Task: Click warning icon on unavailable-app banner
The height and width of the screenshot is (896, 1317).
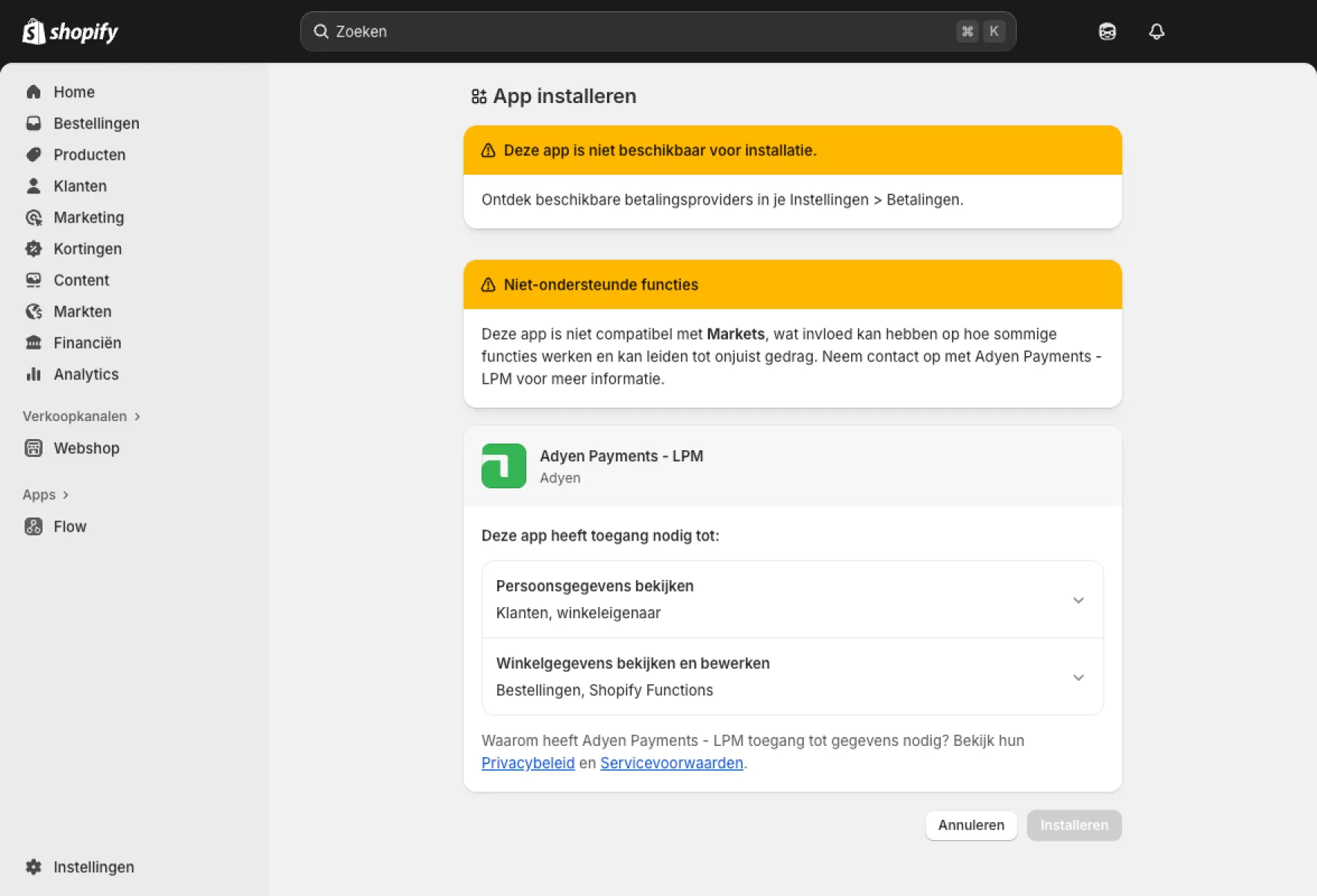Action: (x=488, y=150)
